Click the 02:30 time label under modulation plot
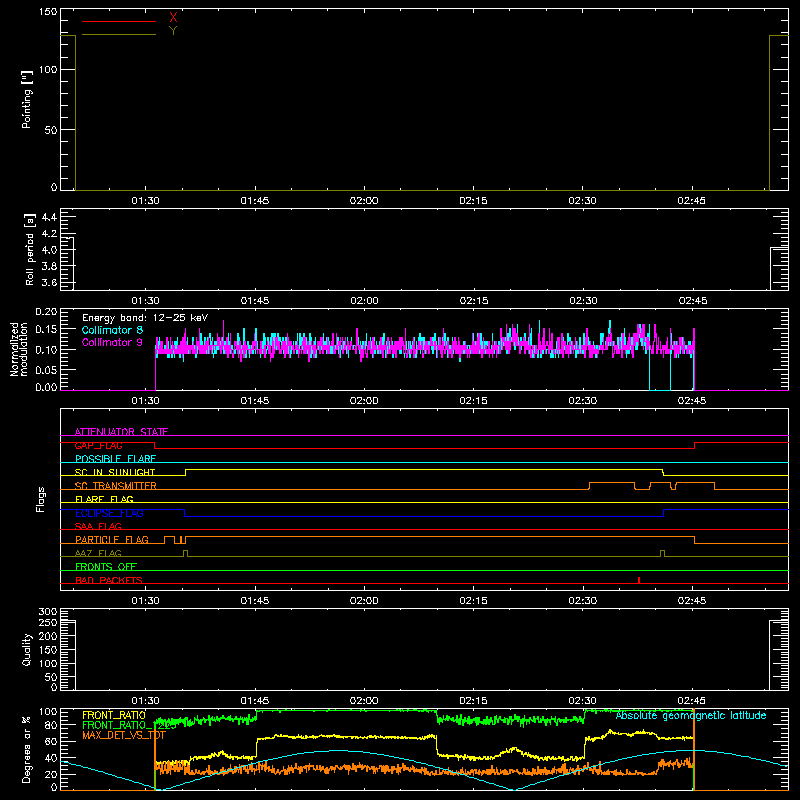This screenshot has height=800, width=800. click(582, 401)
